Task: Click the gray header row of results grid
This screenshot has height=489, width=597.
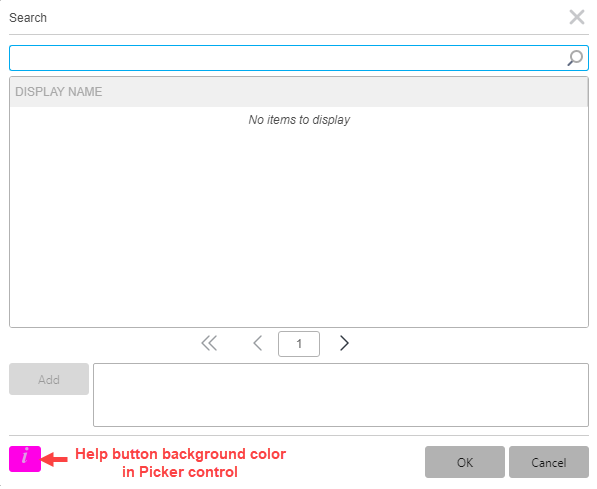Action: point(299,92)
